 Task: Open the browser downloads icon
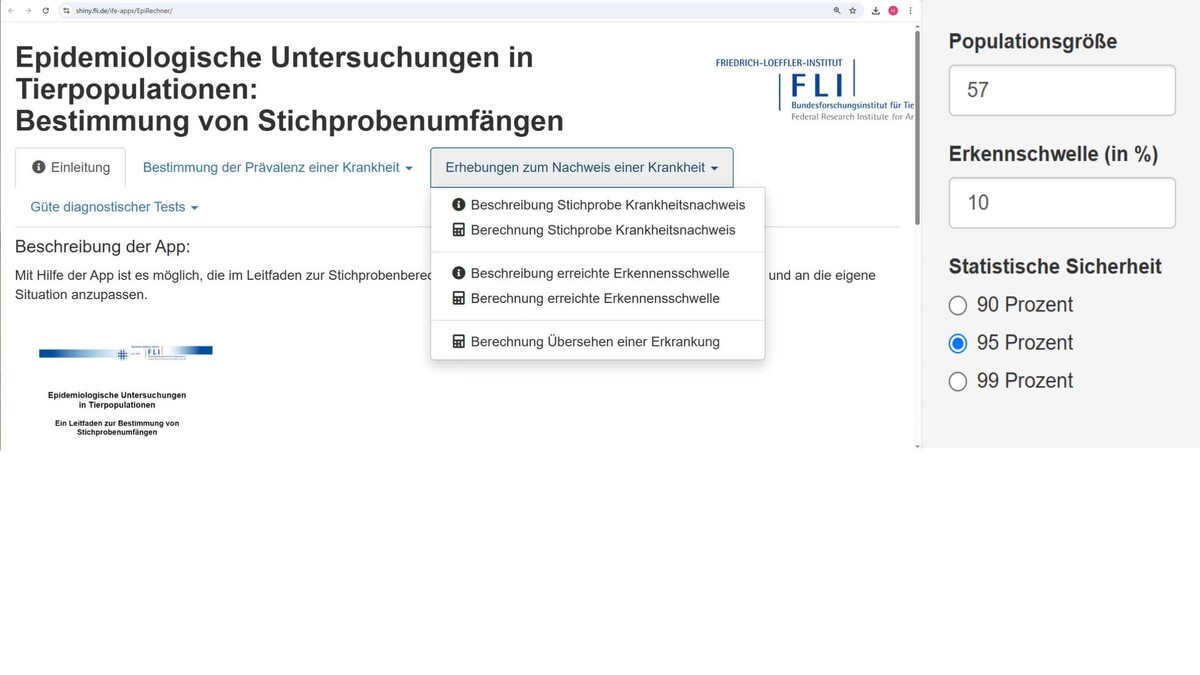coord(876,10)
